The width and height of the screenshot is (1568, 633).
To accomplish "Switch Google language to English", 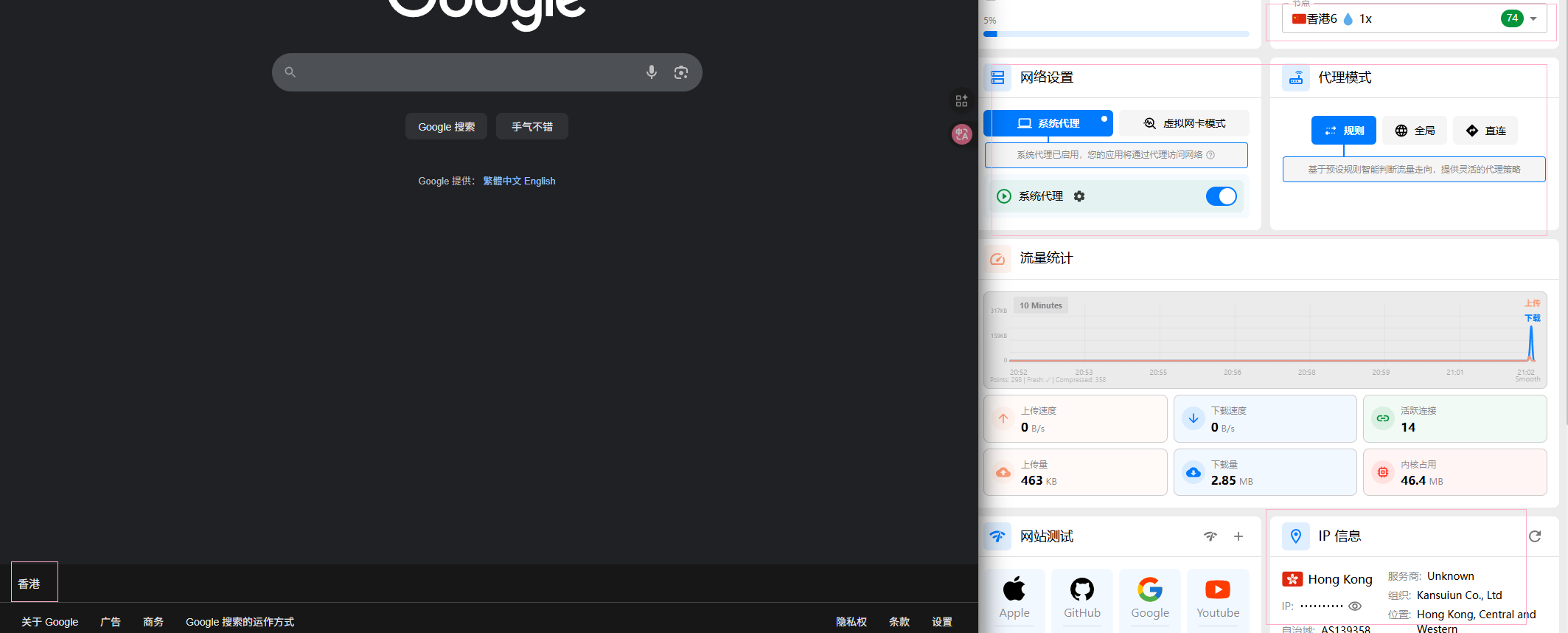I will tap(540, 181).
